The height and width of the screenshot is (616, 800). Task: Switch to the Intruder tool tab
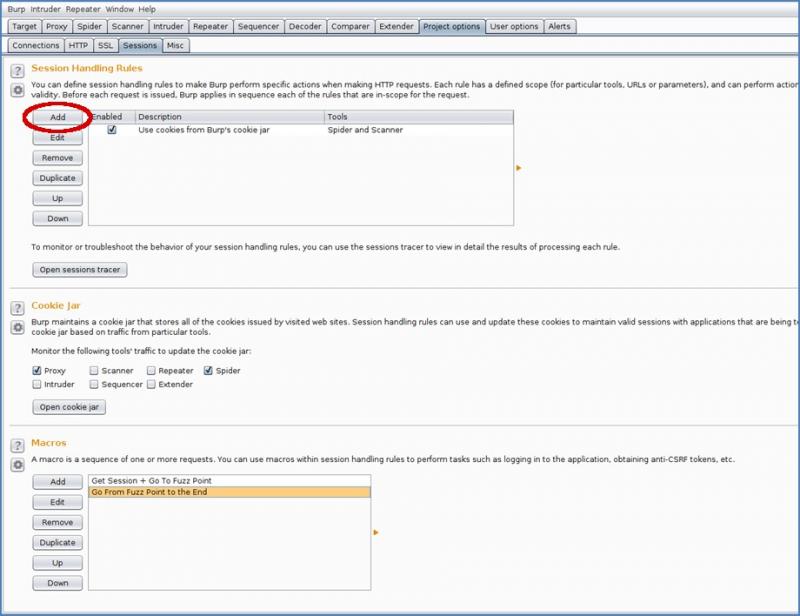[168, 27]
